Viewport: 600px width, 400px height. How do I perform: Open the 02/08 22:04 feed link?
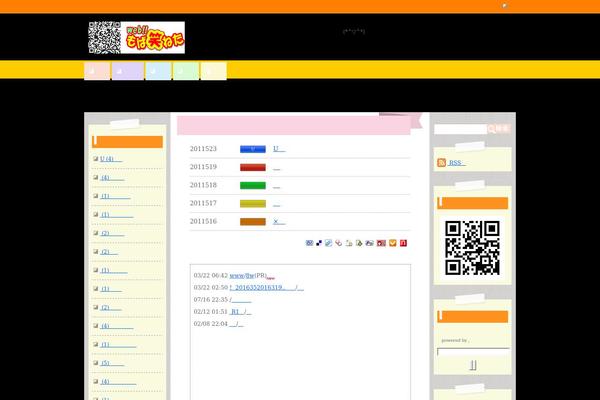236,324
